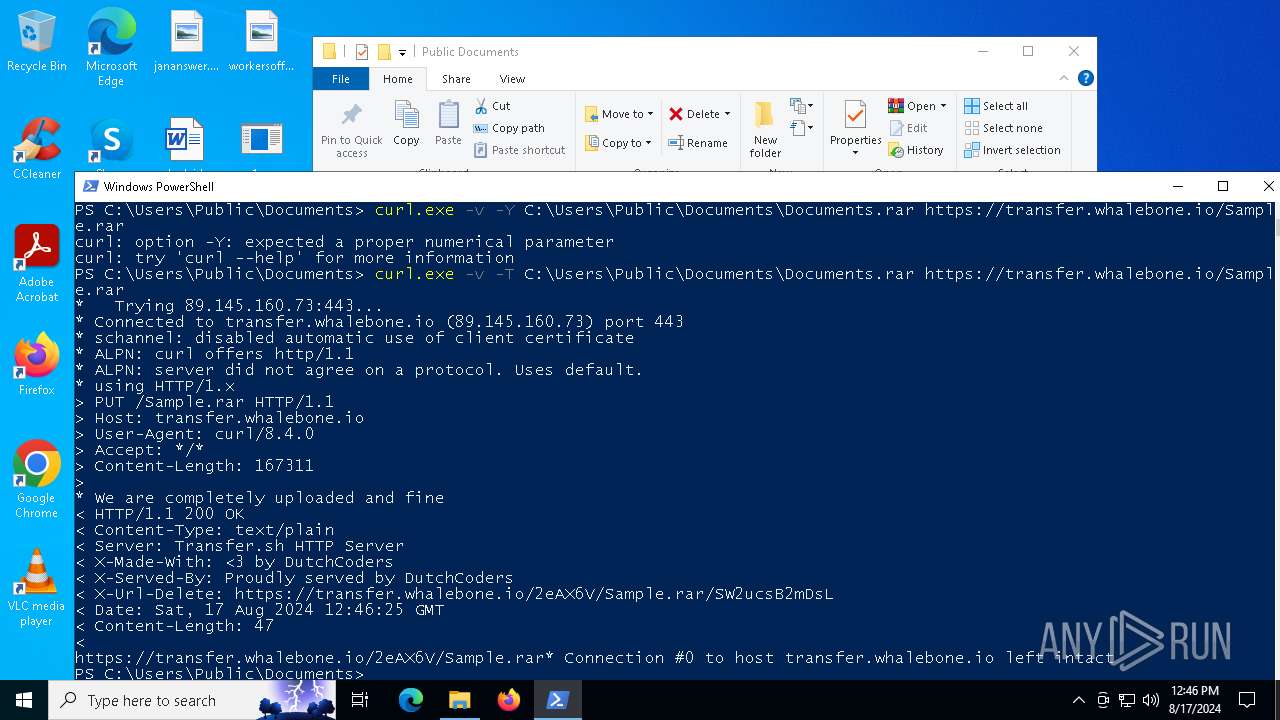This screenshot has height=720, width=1280.
Task: Click the Windows Start button
Action: (24, 700)
